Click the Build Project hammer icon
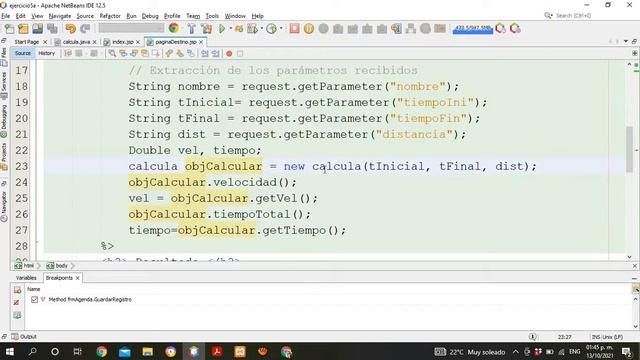The height and width of the screenshot is (360, 640). click(x=191, y=29)
